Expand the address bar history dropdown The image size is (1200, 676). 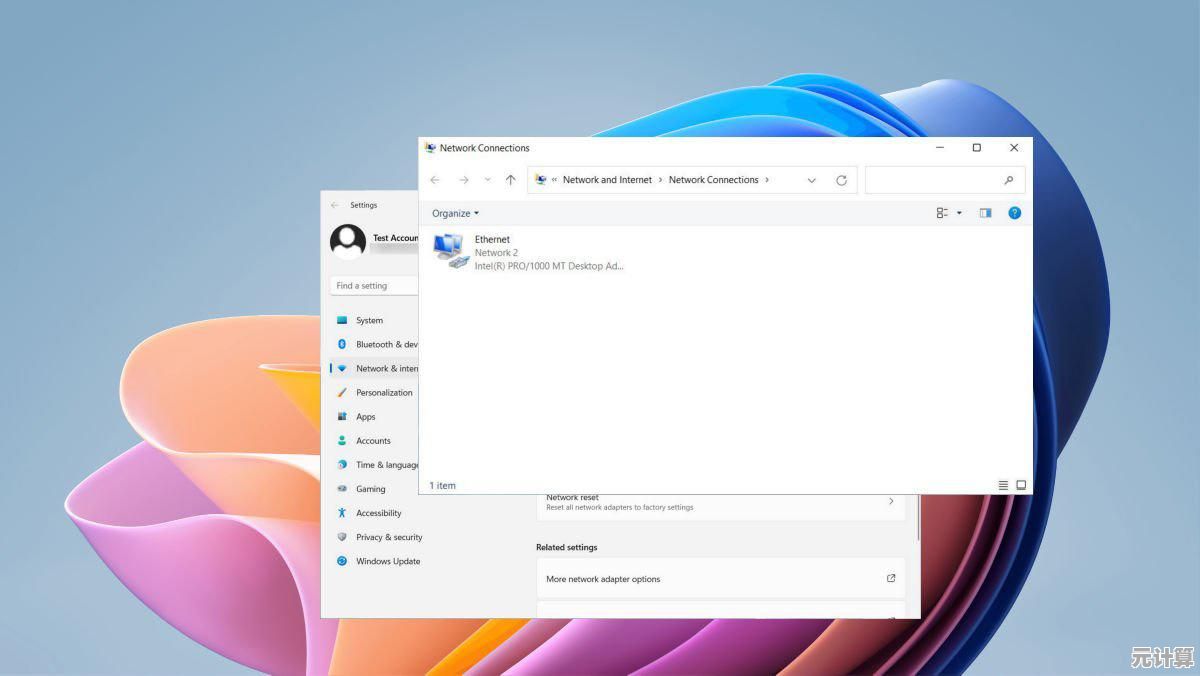811,180
